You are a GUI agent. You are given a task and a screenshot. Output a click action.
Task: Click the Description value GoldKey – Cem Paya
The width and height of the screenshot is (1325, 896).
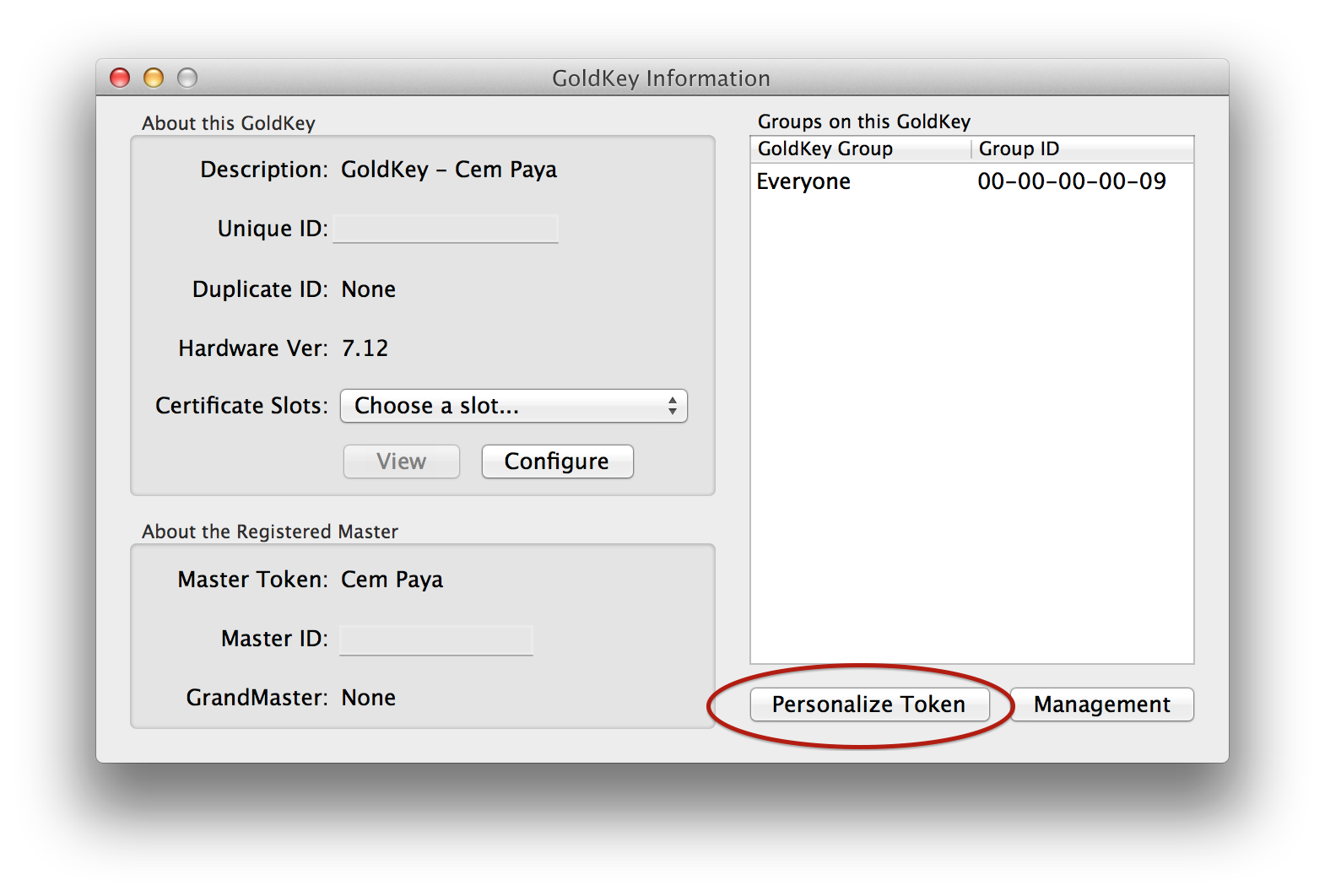pyautogui.click(x=449, y=170)
